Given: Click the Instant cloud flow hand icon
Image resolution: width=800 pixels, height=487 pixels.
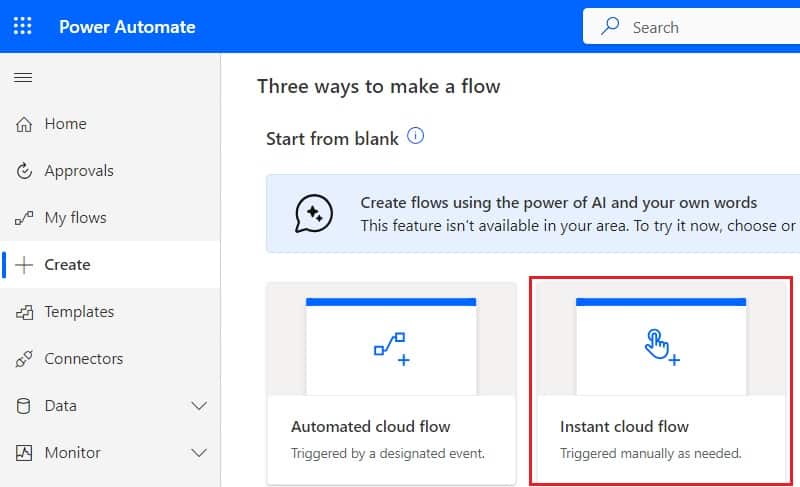Looking at the screenshot, I should (x=662, y=348).
